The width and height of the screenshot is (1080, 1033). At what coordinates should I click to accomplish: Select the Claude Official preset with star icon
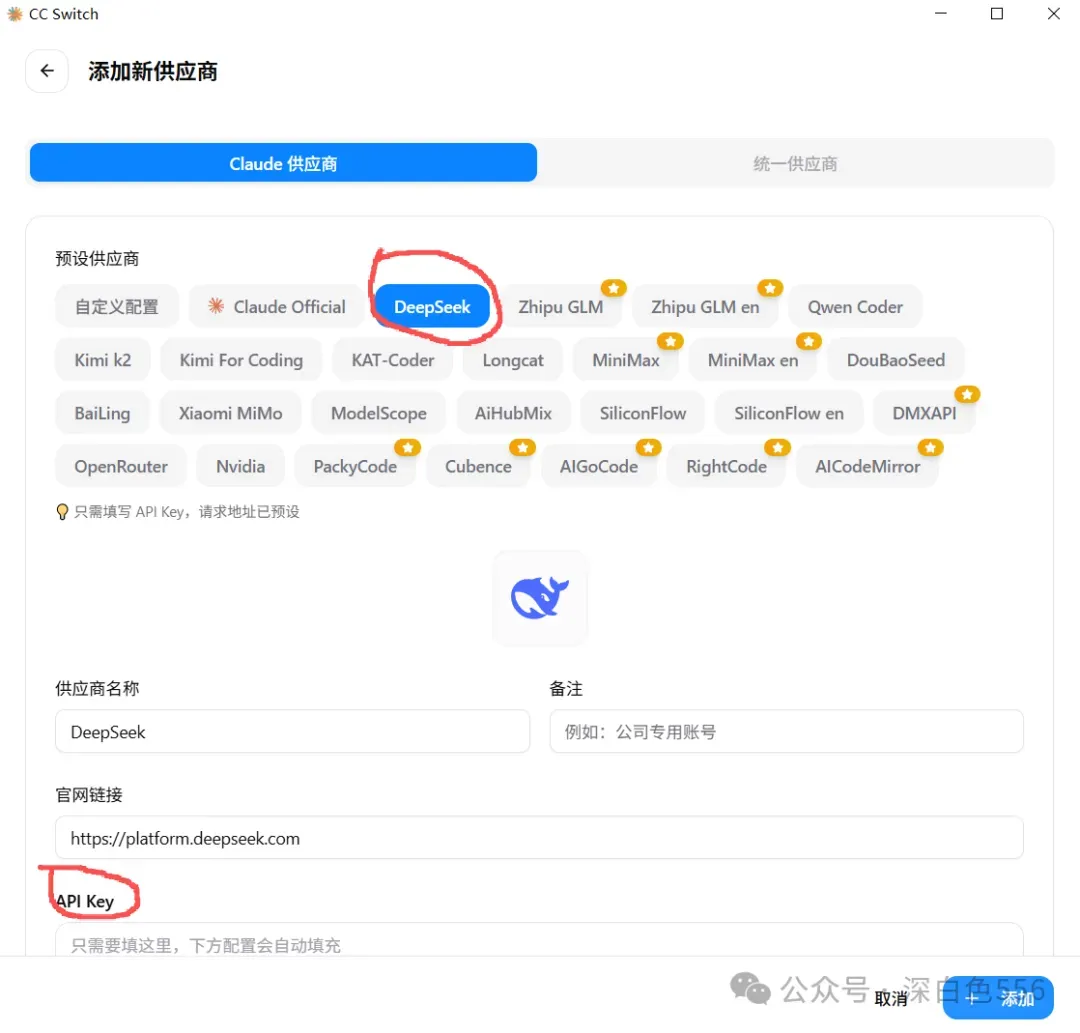[277, 306]
